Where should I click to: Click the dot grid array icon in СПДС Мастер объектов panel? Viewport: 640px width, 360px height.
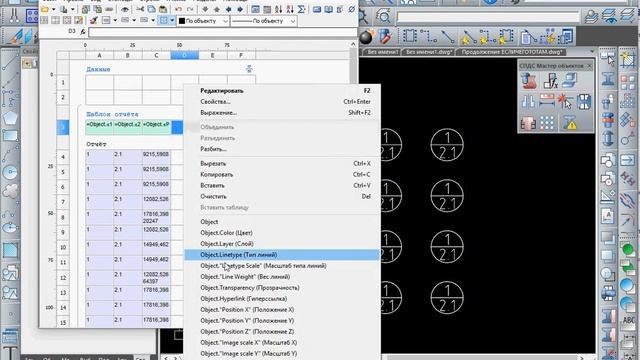547,123
